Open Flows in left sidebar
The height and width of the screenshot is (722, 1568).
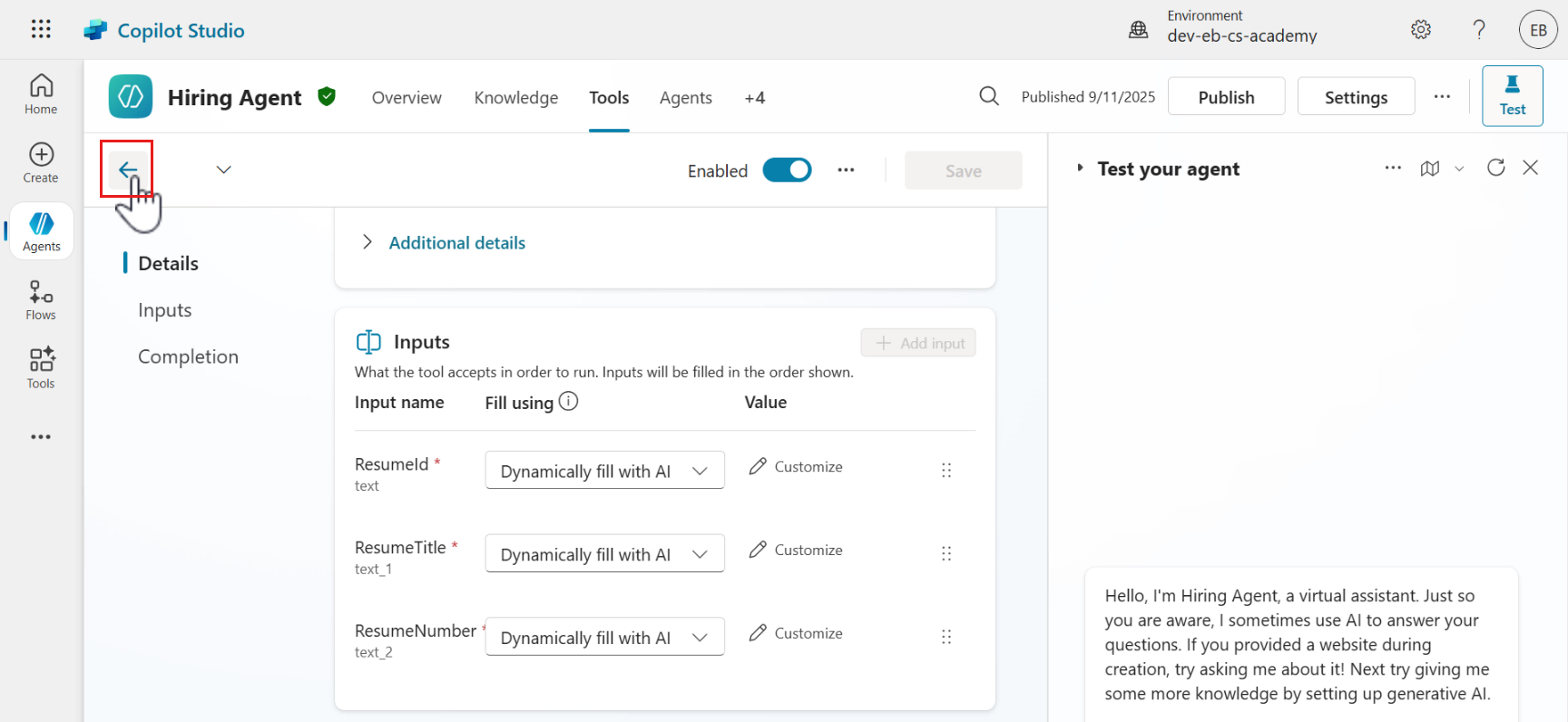point(41,300)
